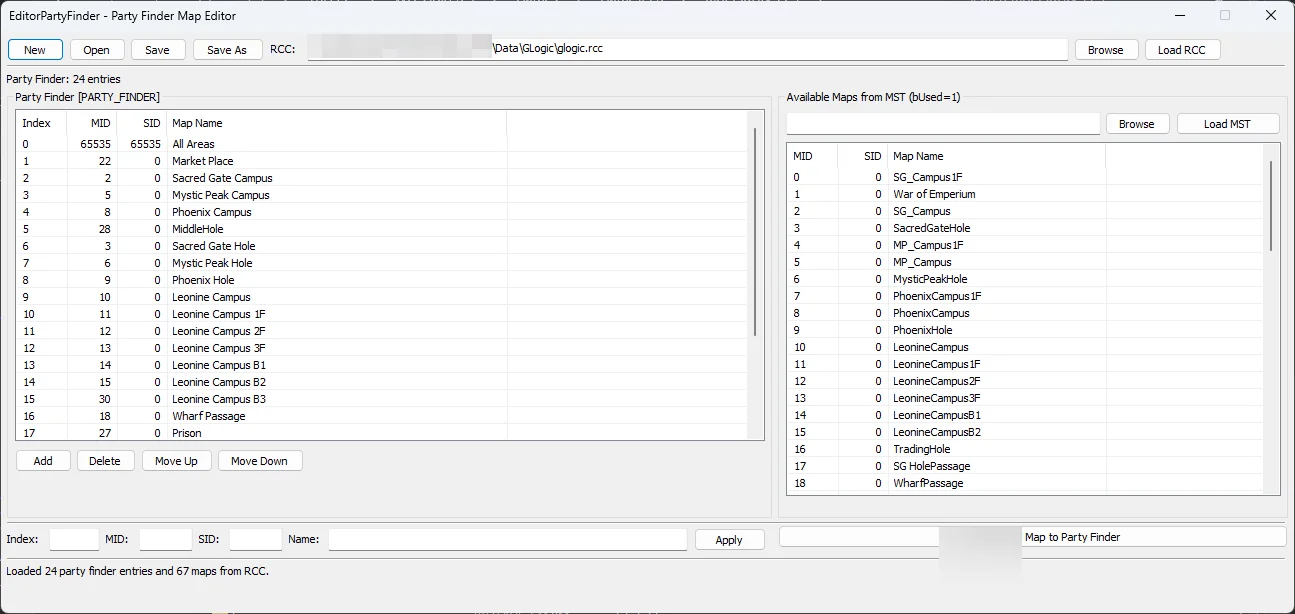The height and width of the screenshot is (614, 1295).
Task: Select the Market Place entry
Action: [x=382, y=161]
